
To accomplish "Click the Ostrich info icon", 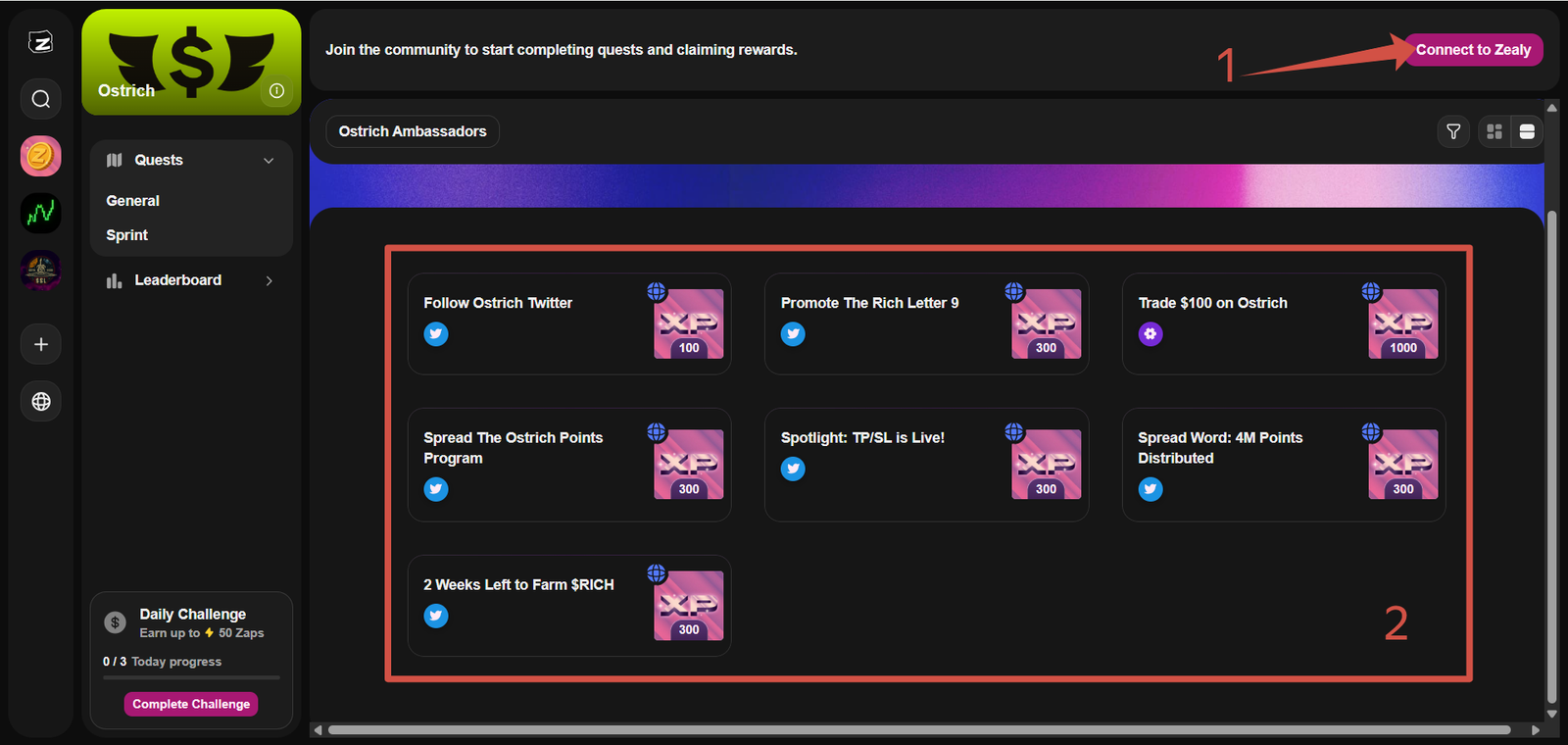I will [x=276, y=91].
